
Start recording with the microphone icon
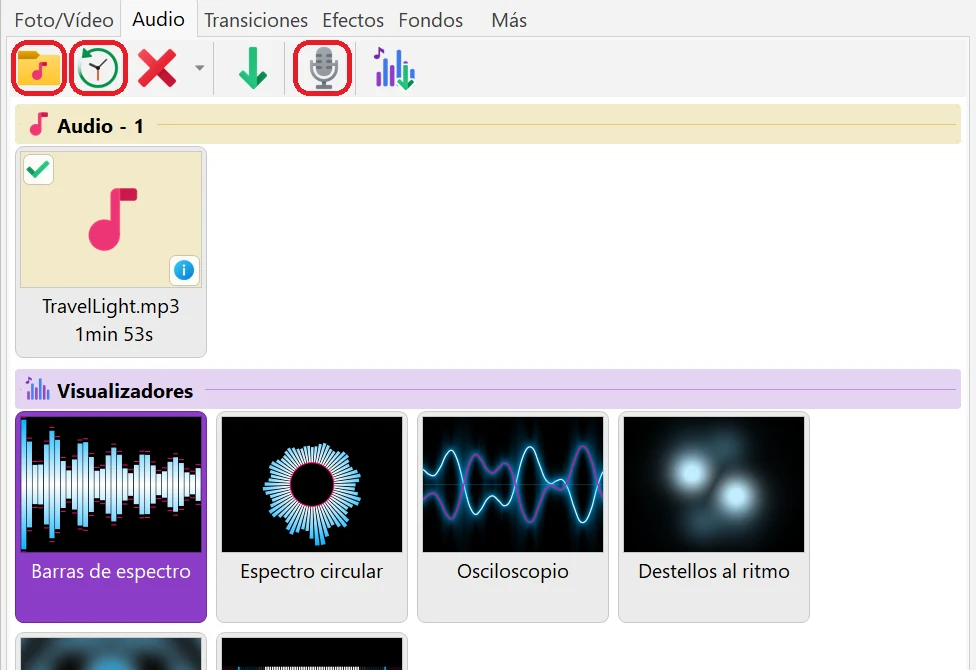coord(322,68)
